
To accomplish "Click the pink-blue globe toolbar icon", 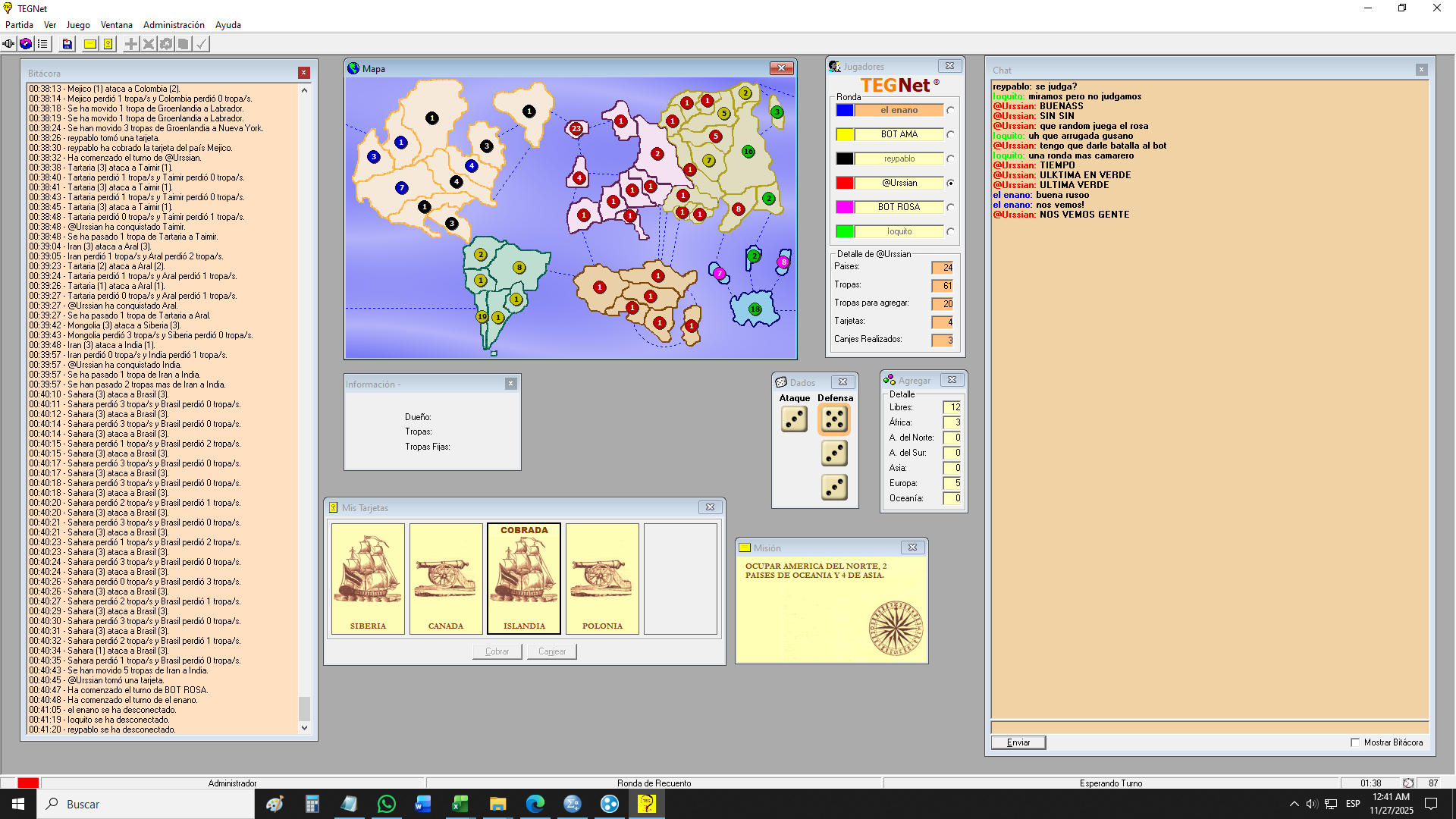I will (x=26, y=44).
